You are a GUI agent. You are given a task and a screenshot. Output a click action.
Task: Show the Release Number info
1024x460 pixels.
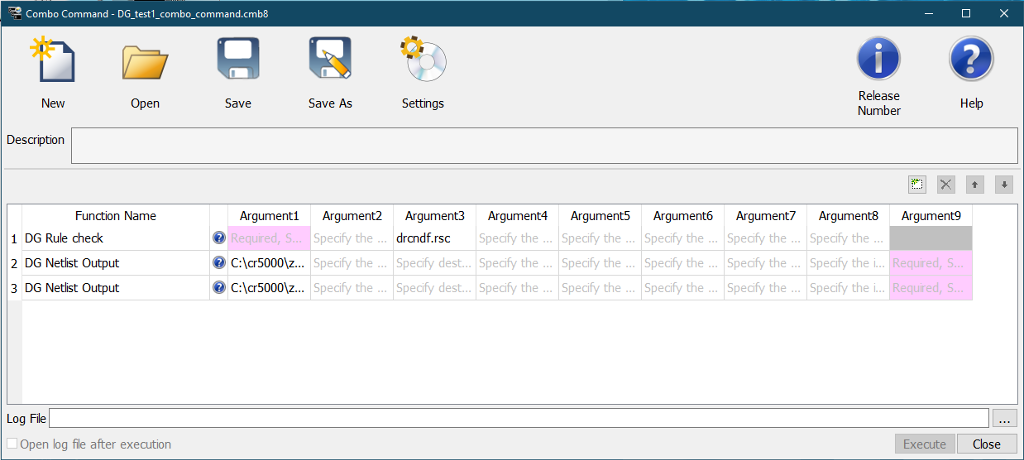tap(878, 59)
